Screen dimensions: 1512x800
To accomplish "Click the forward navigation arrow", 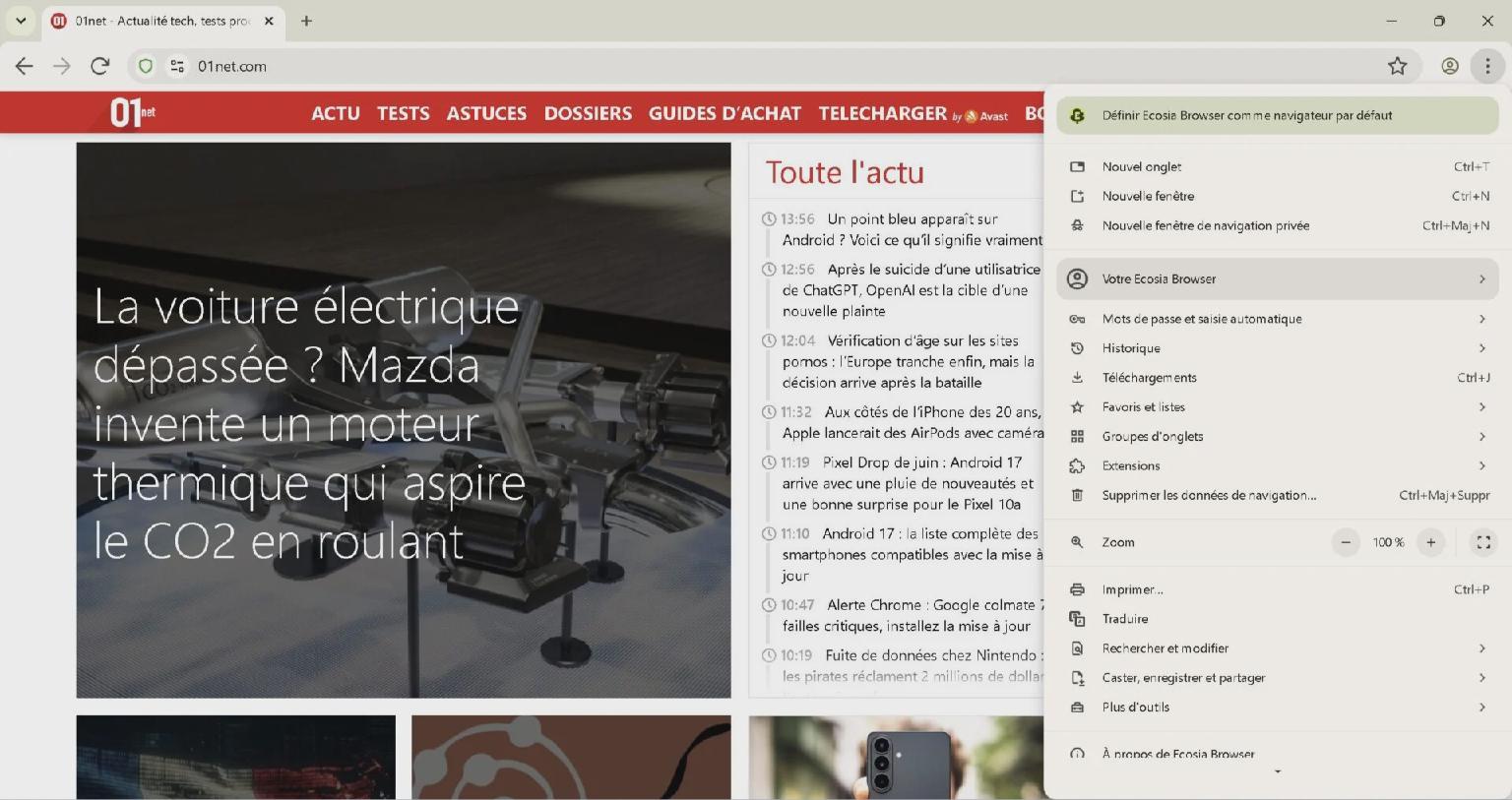I will (x=62, y=66).
